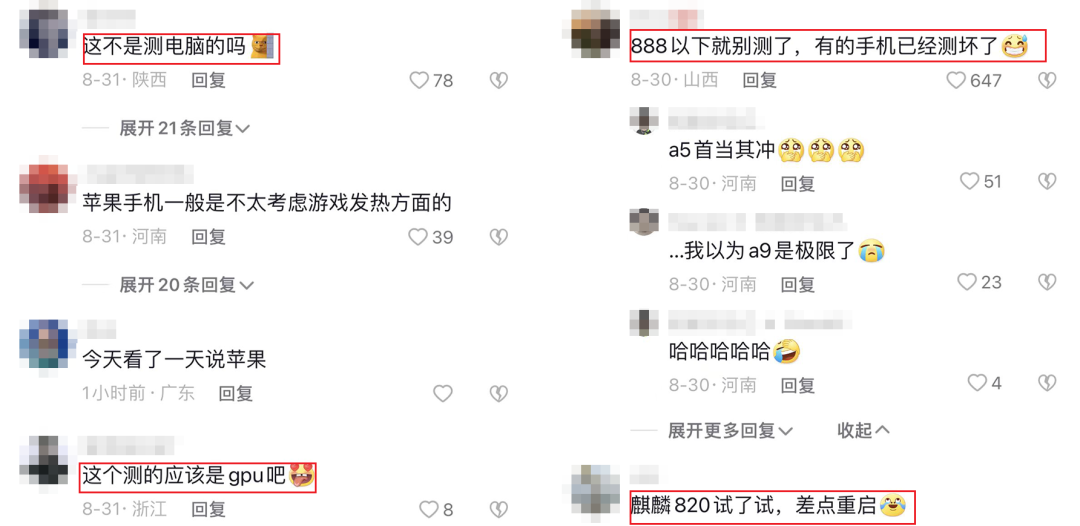Expand 展开21条回复
1080x526 pixels.
(x=185, y=128)
